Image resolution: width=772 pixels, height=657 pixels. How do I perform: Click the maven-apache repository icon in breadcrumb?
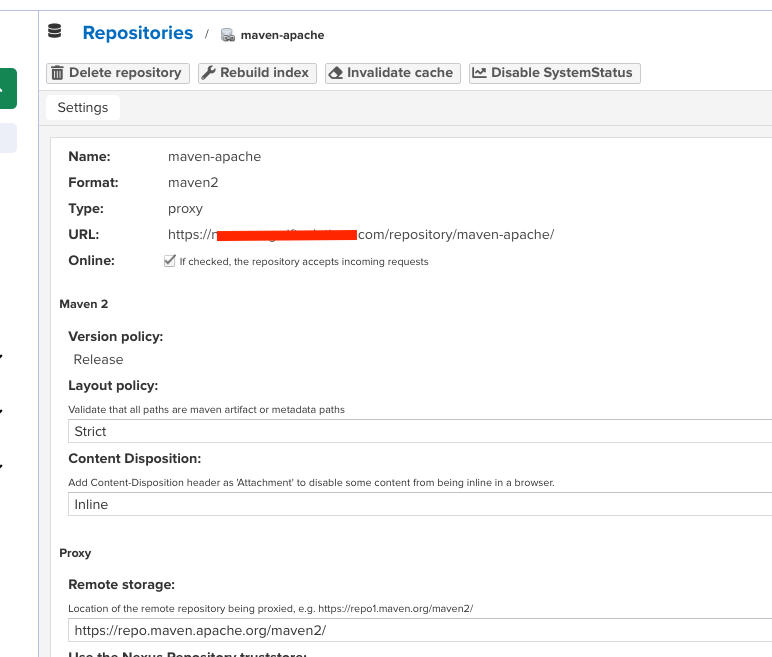coord(228,35)
